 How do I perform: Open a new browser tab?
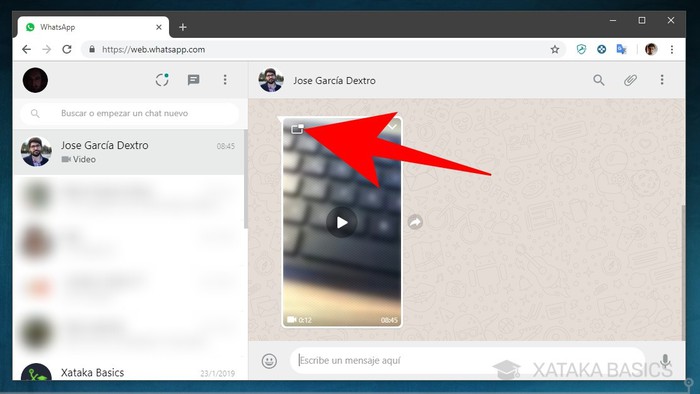(183, 27)
